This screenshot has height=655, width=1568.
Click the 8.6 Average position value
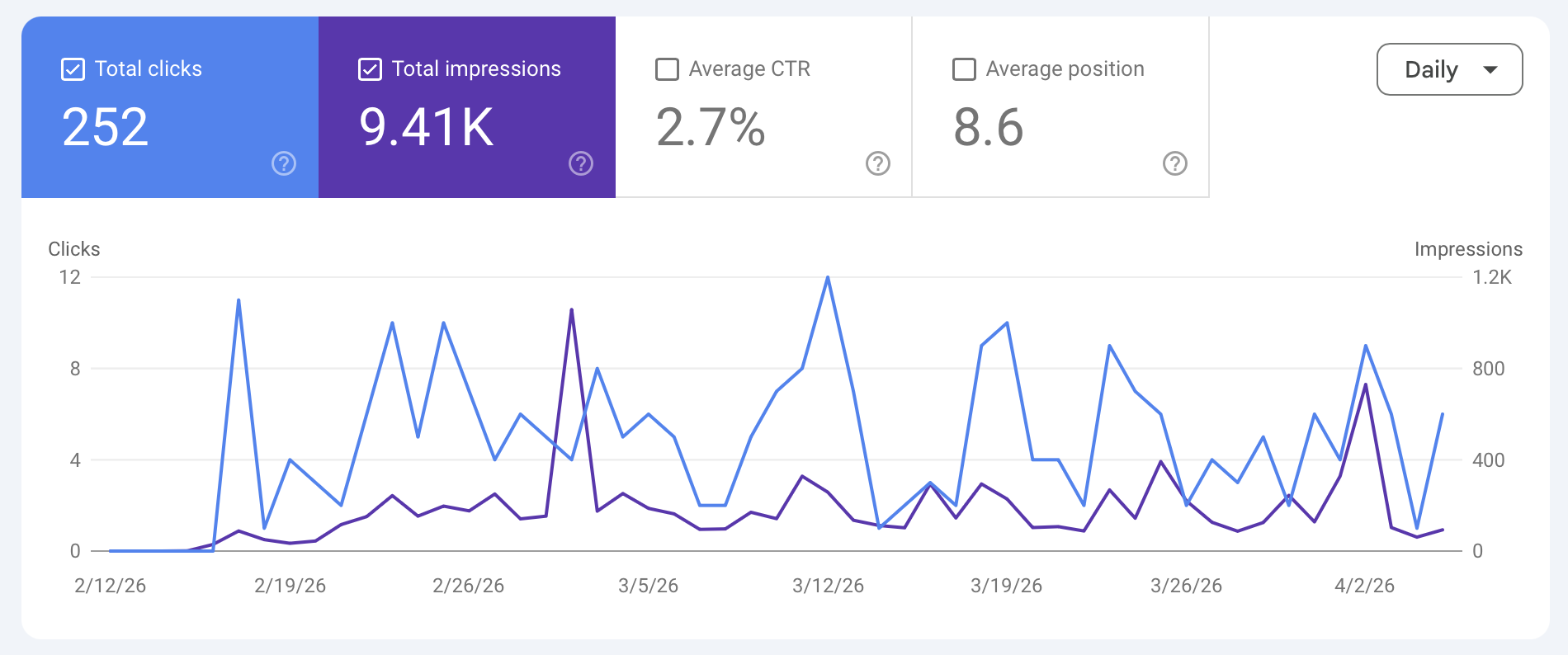tap(989, 128)
